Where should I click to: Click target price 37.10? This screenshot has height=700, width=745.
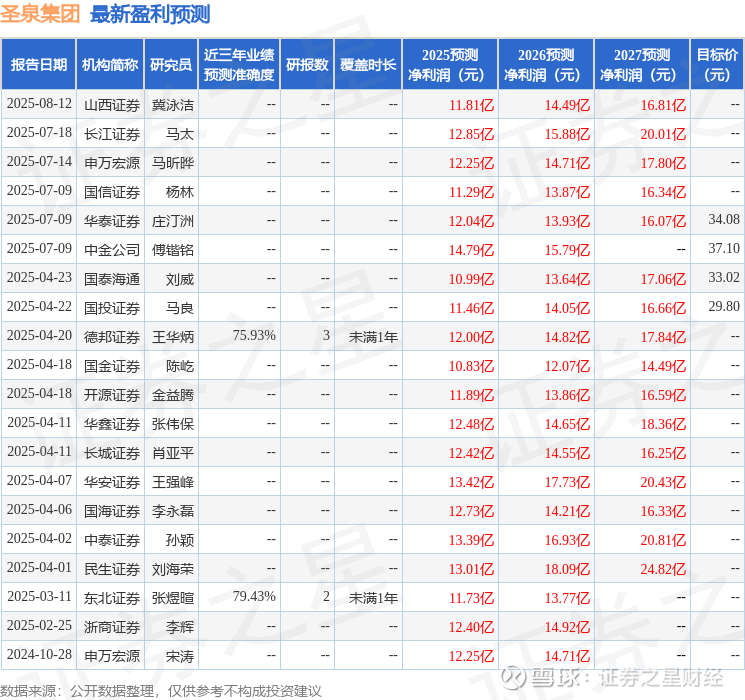coord(724,248)
